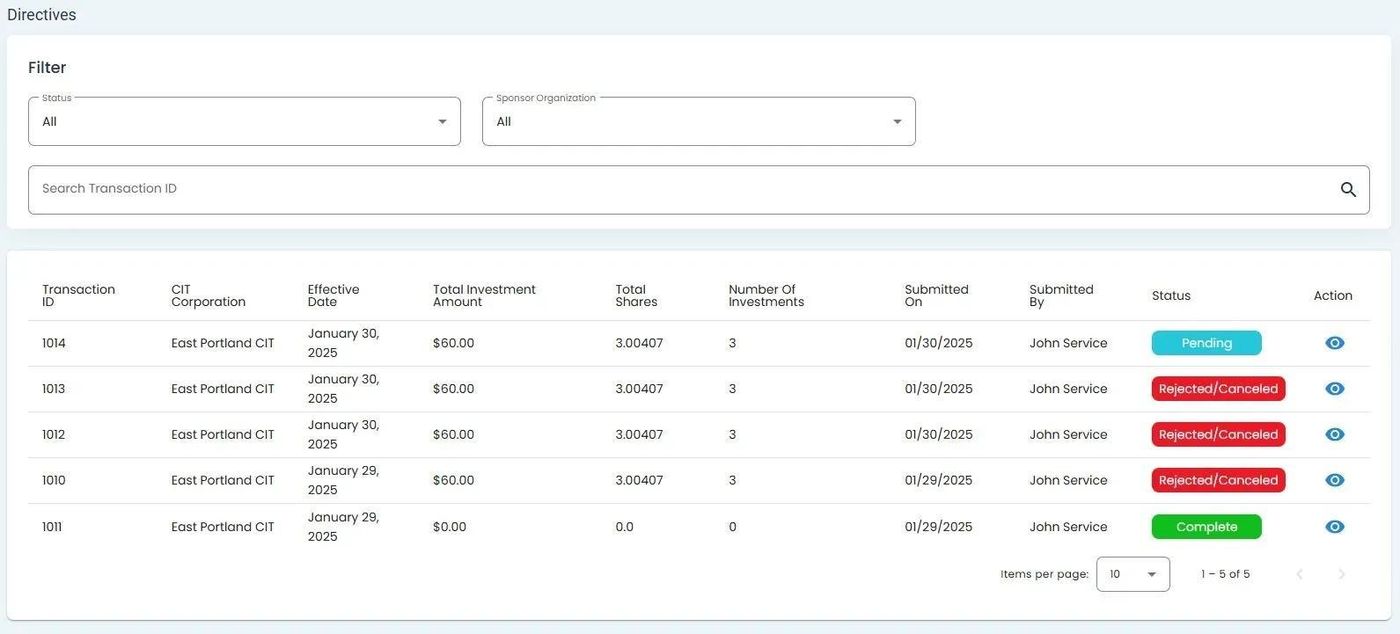Sort by Transaction ID column header

pos(78,295)
